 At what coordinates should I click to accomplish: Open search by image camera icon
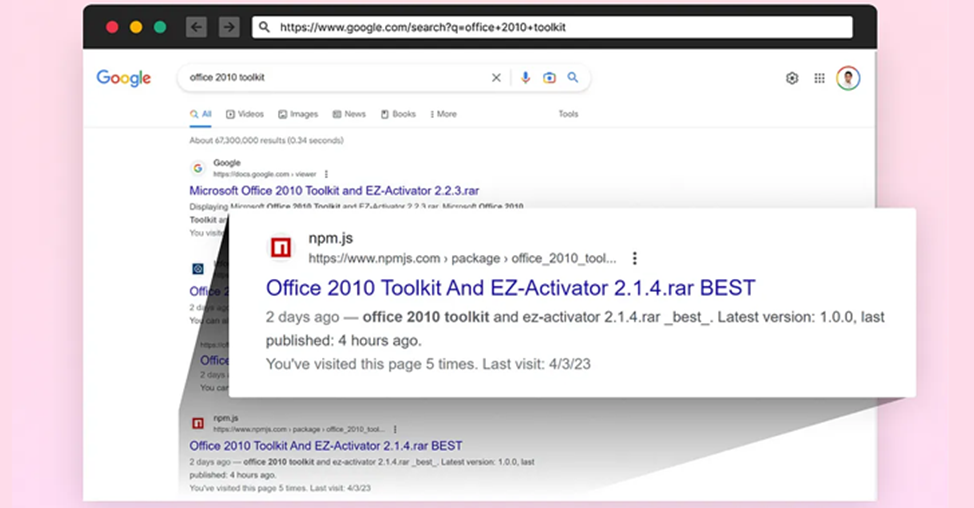click(x=549, y=78)
